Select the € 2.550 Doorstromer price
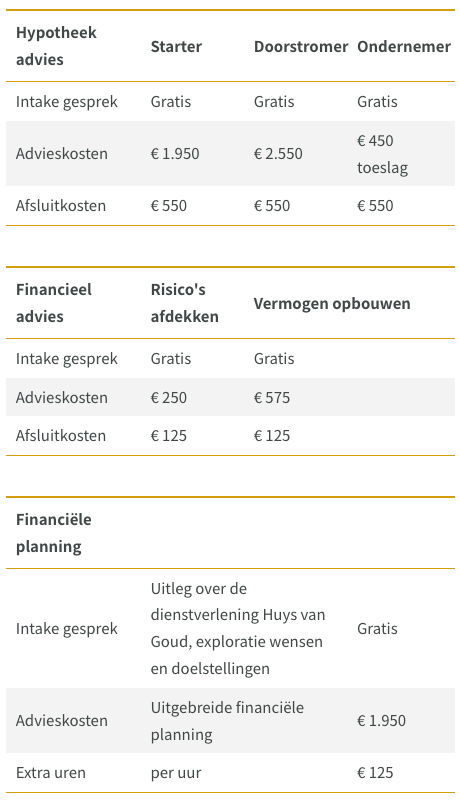Screen dimensions: 460x801 pos(278,154)
